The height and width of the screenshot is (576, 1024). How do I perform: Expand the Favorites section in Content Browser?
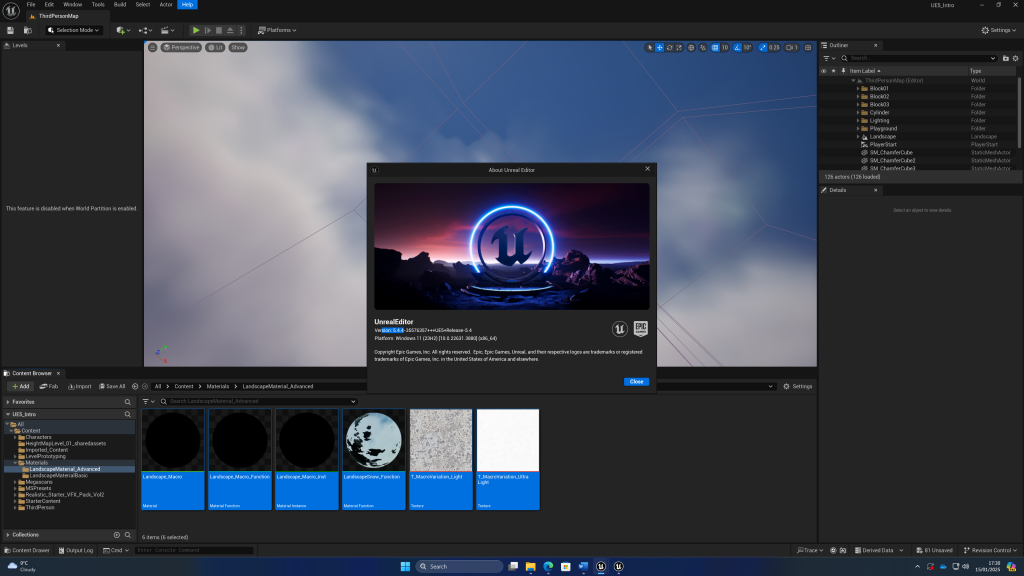8,402
